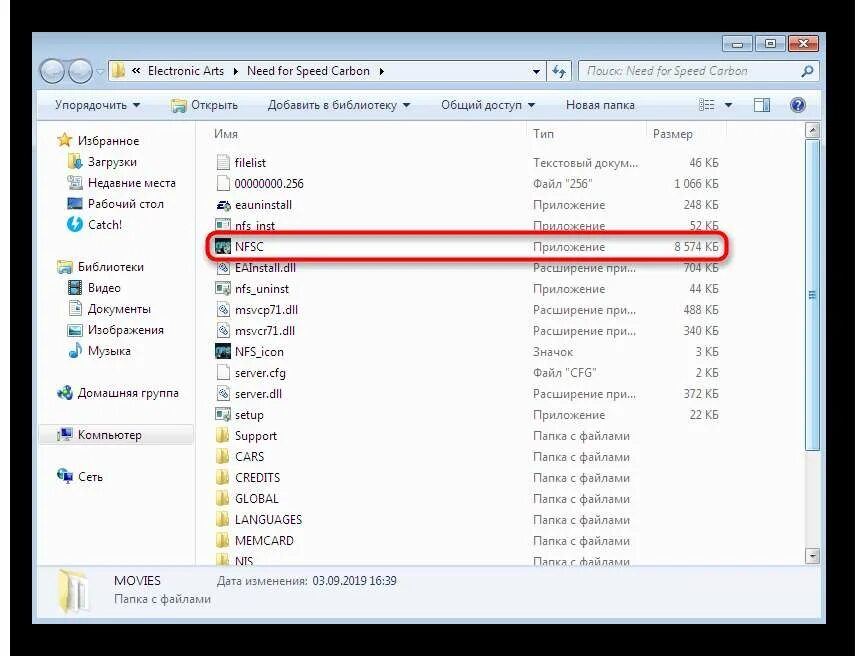Viewport: 858px width, 656px height.
Task: Click the scrollbar down arrow
Action: click(x=813, y=556)
